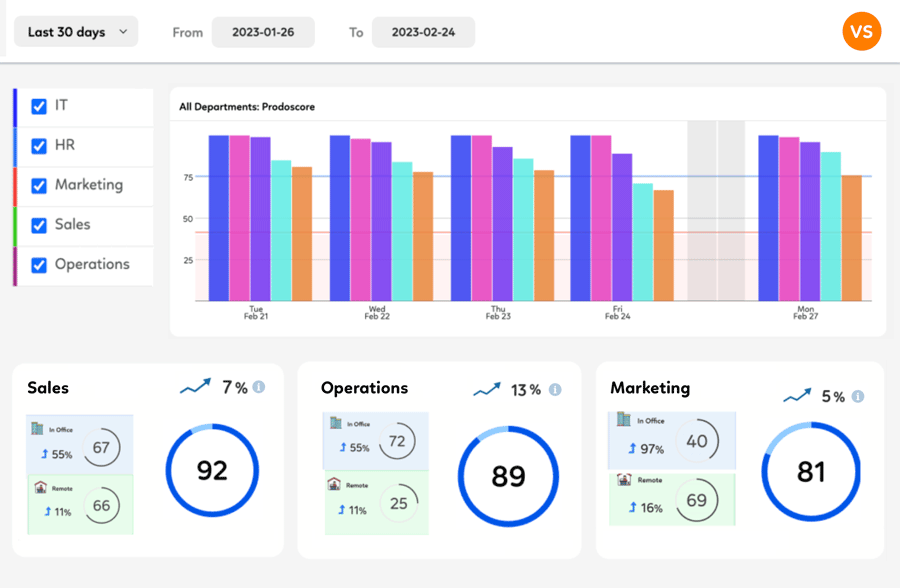
Task: Toggle the Operations department checkbox
Action: tap(39, 265)
